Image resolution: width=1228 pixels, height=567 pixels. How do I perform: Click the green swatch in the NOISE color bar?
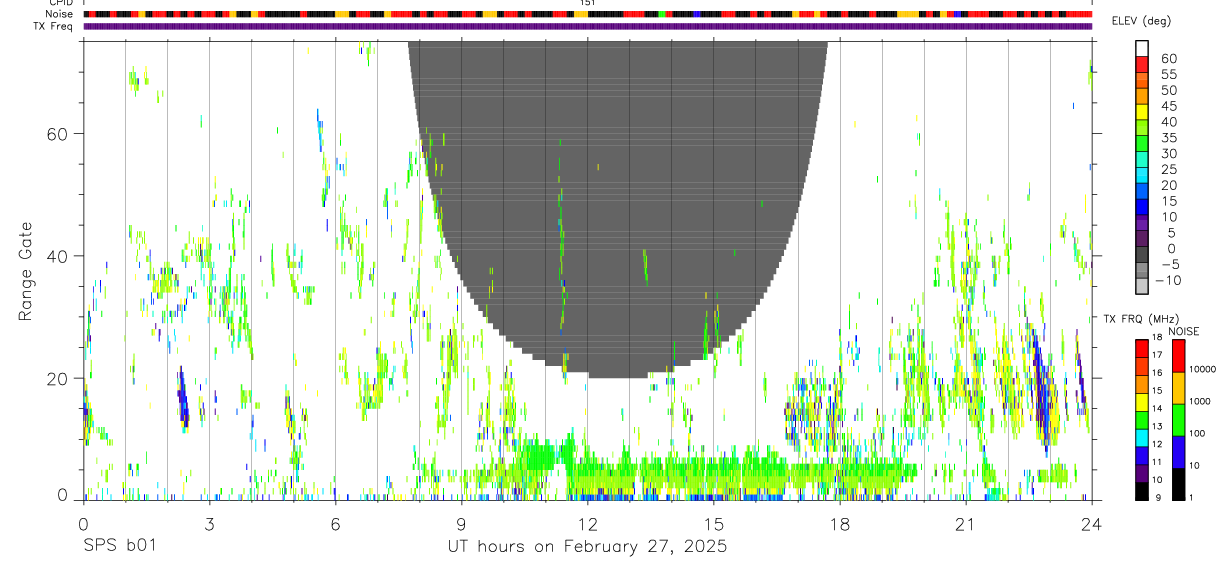click(x=1178, y=419)
